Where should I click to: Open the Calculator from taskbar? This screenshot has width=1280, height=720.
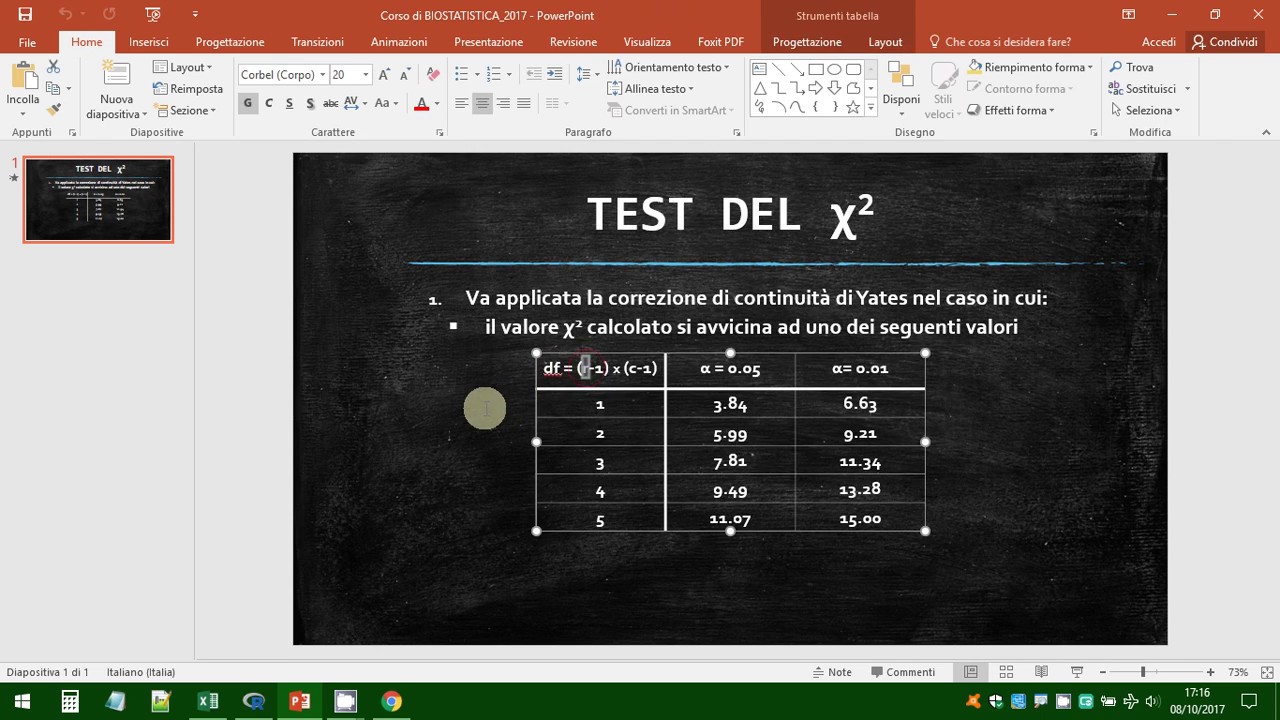[70, 701]
